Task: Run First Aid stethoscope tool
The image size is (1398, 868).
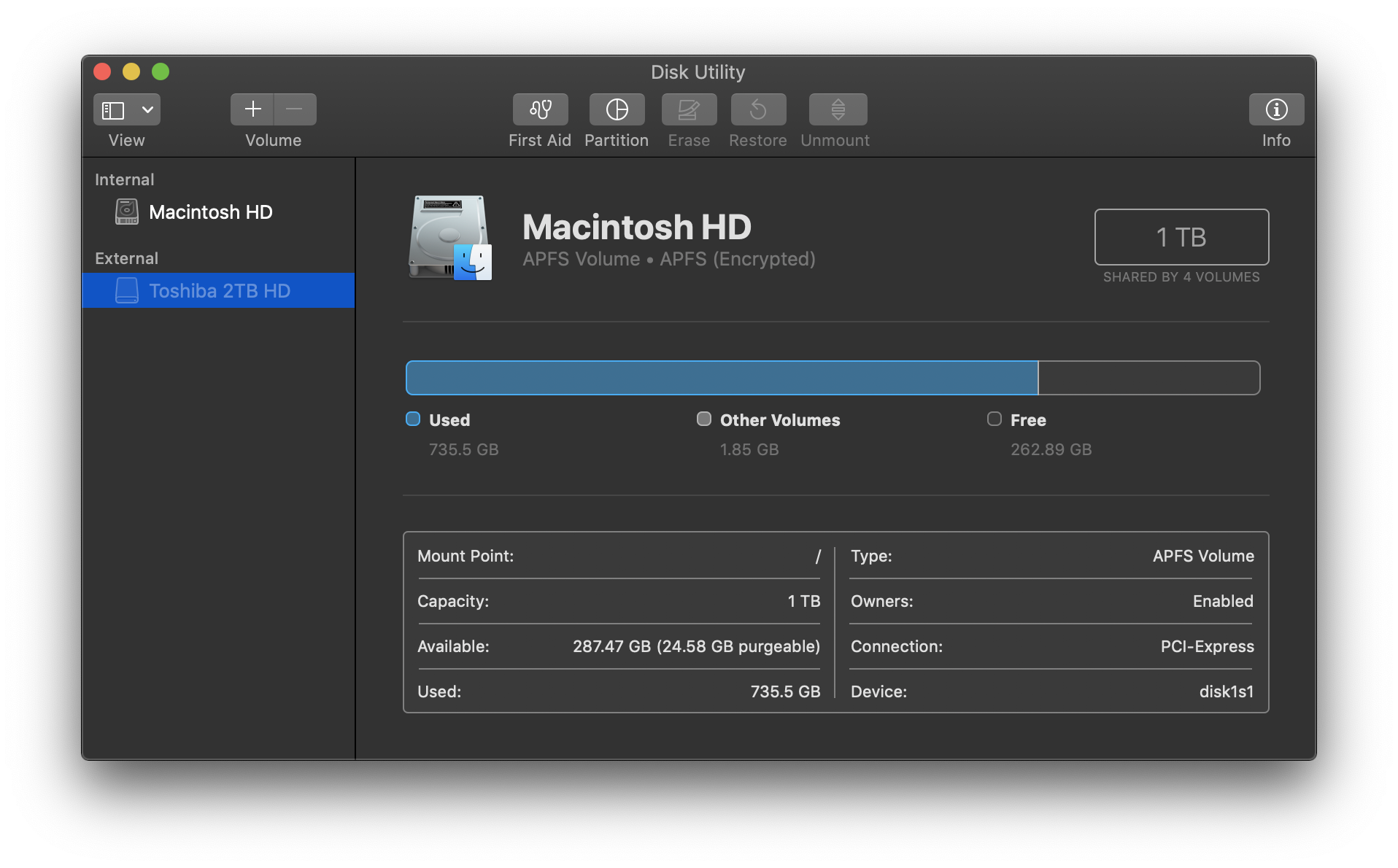Action: tap(540, 109)
